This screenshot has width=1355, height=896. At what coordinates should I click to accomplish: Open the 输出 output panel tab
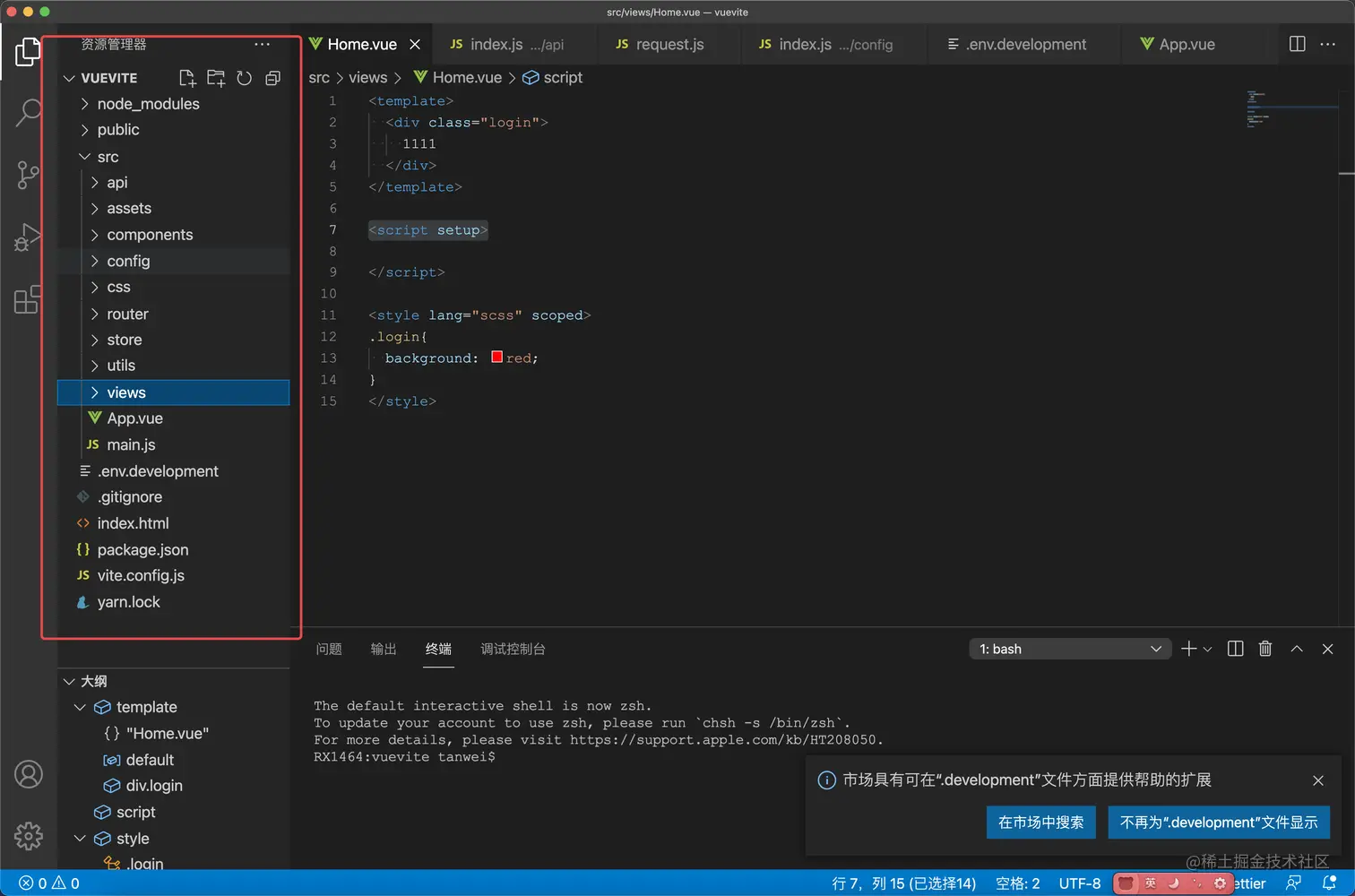pyautogui.click(x=384, y=649)
